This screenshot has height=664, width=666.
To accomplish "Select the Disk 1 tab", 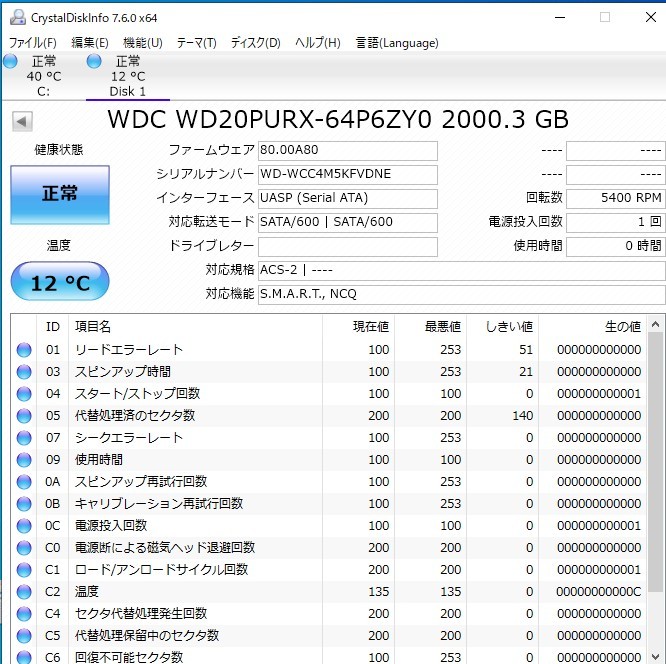I will (x=127, y=76).
